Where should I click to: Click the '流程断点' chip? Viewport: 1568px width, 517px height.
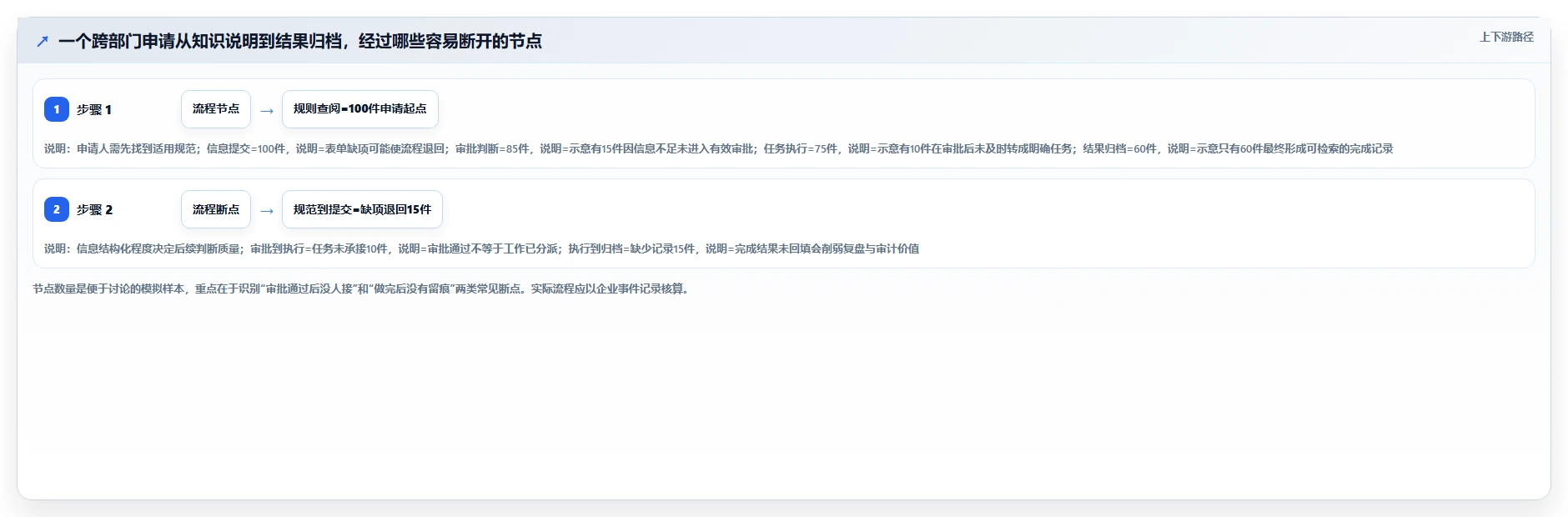[216, 209]
